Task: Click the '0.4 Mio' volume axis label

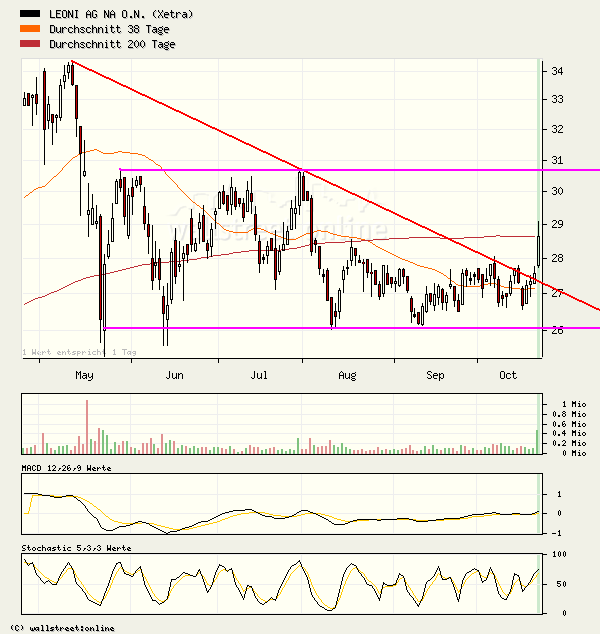Action: click(569, 433)
